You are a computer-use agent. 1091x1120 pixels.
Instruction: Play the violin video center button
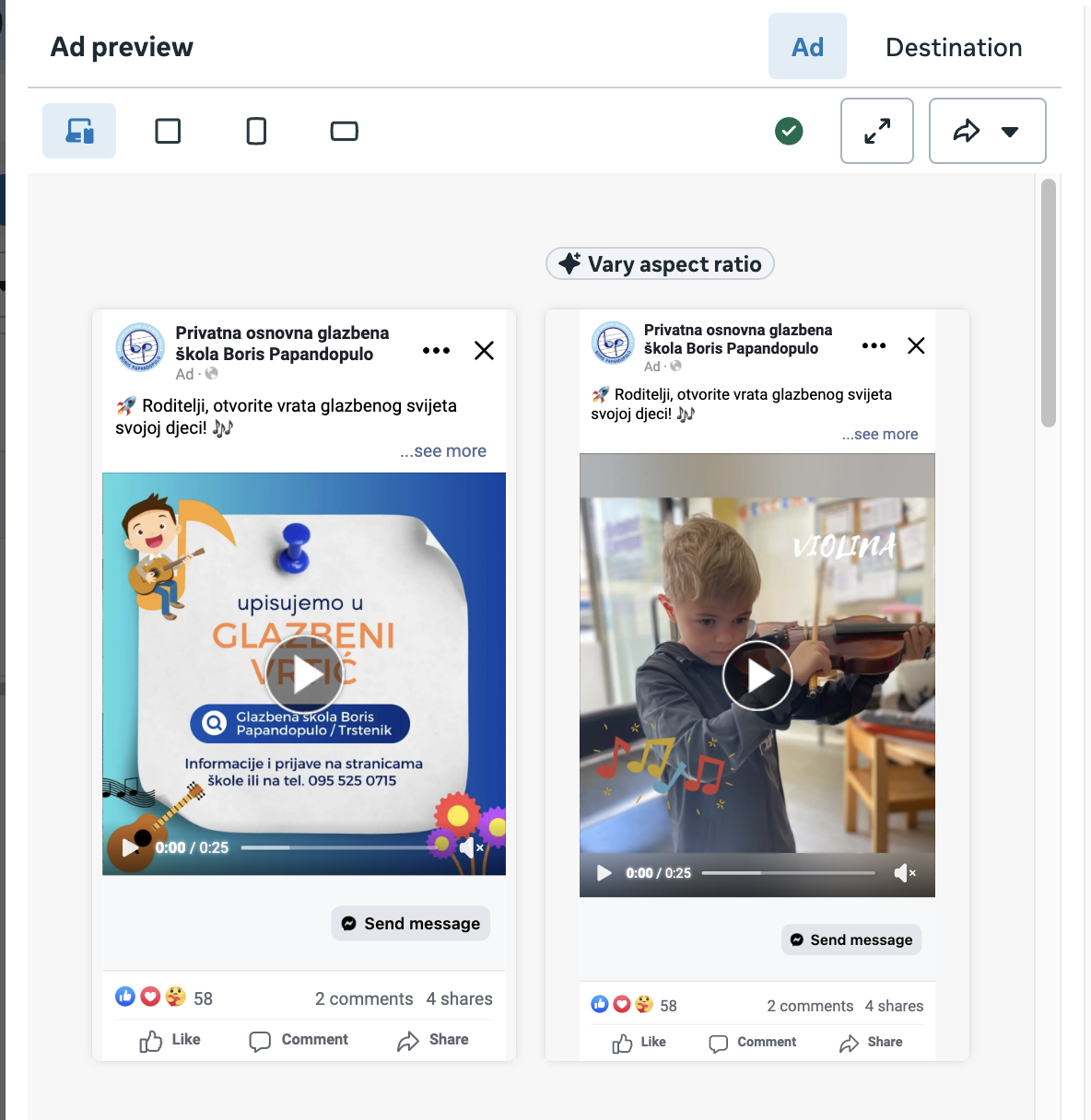point(757,676)
